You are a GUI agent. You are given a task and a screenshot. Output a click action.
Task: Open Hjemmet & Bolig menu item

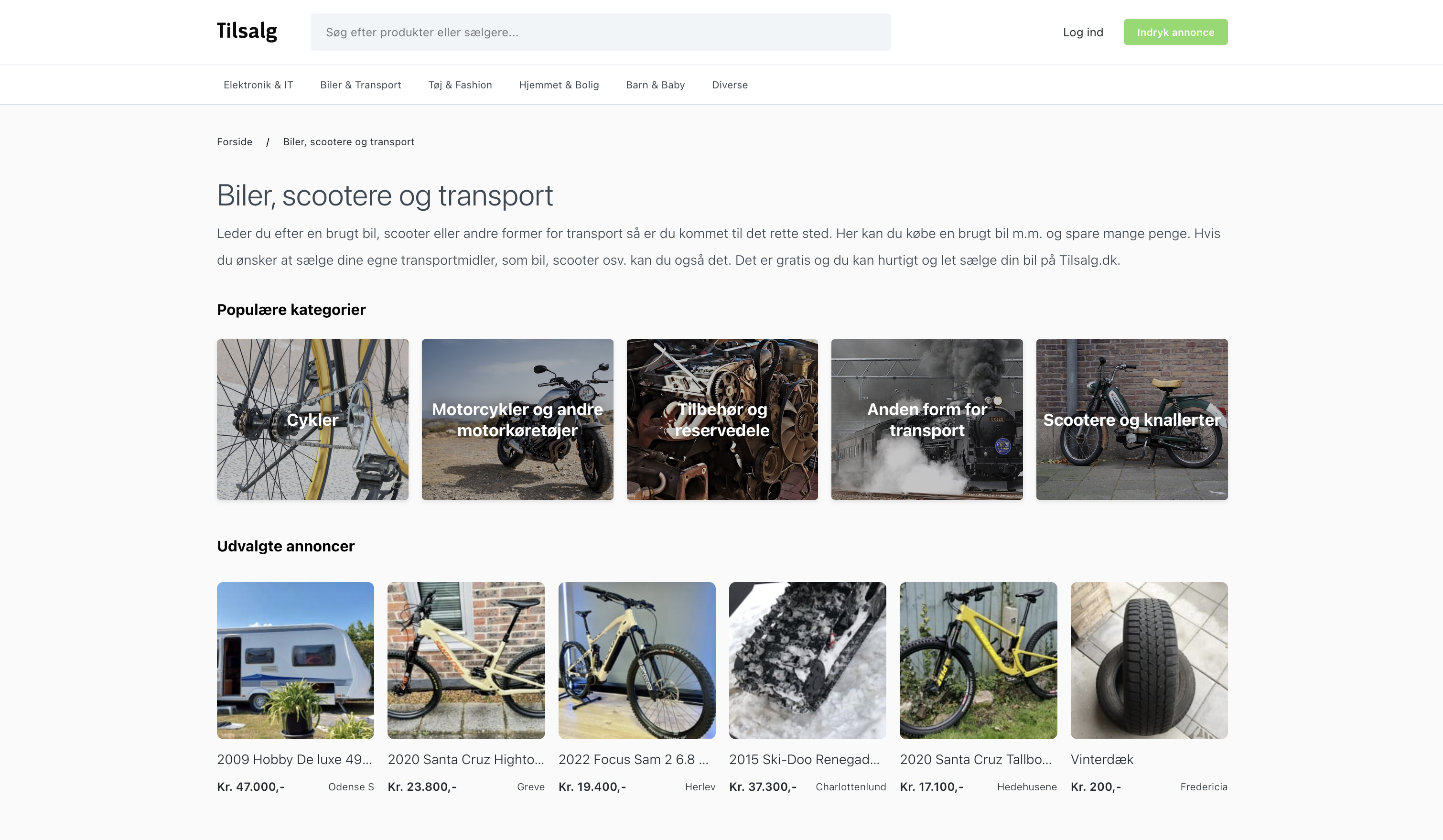coord(559,85)
